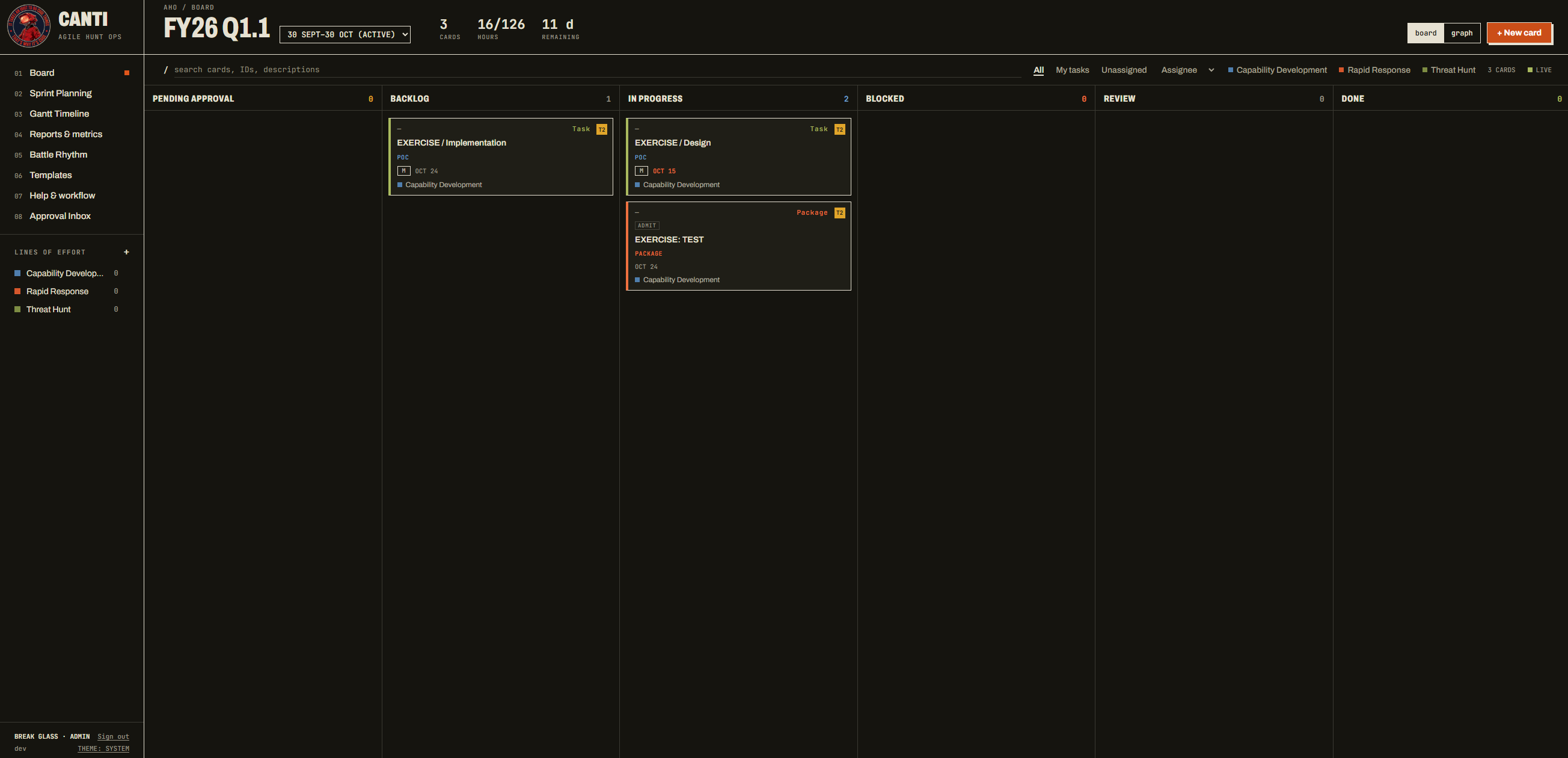Open the sprint date range dropdown
1568x758 pixels.
[x=345, y=35]
